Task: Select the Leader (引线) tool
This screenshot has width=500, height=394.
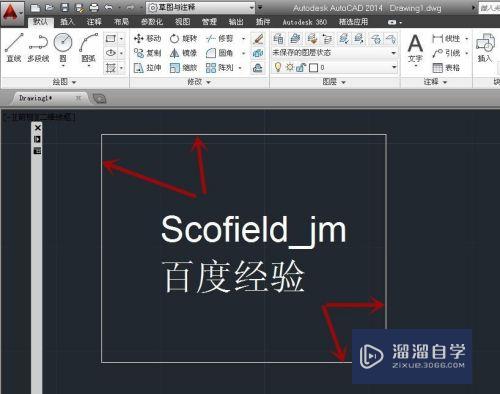Action: point(446,53)
